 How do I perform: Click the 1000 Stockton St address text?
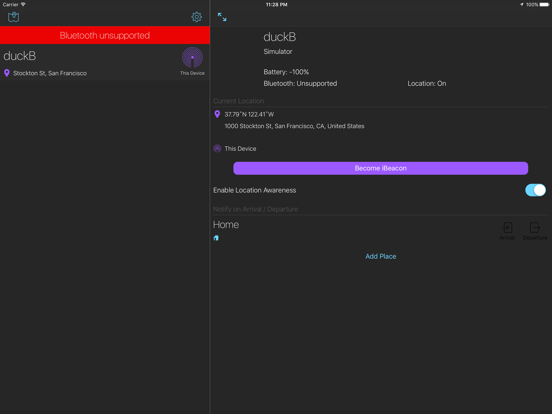click(294, 126)
